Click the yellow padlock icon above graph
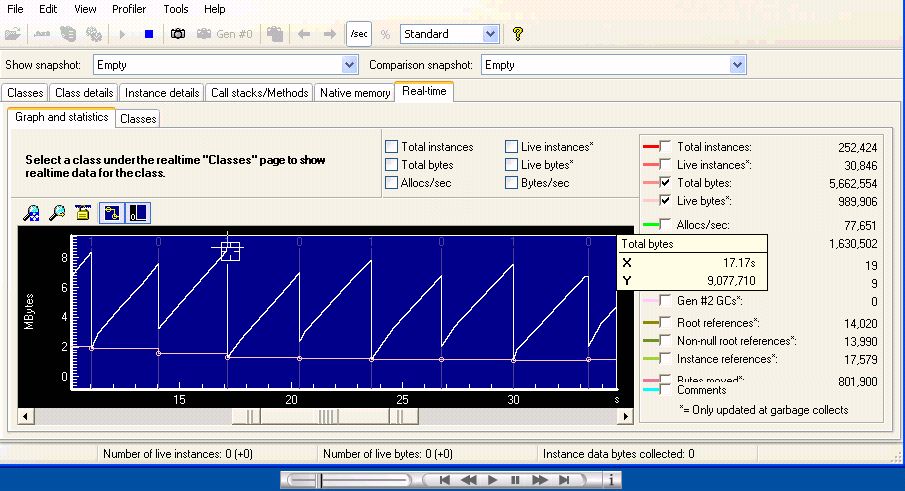 coord(83,213)
